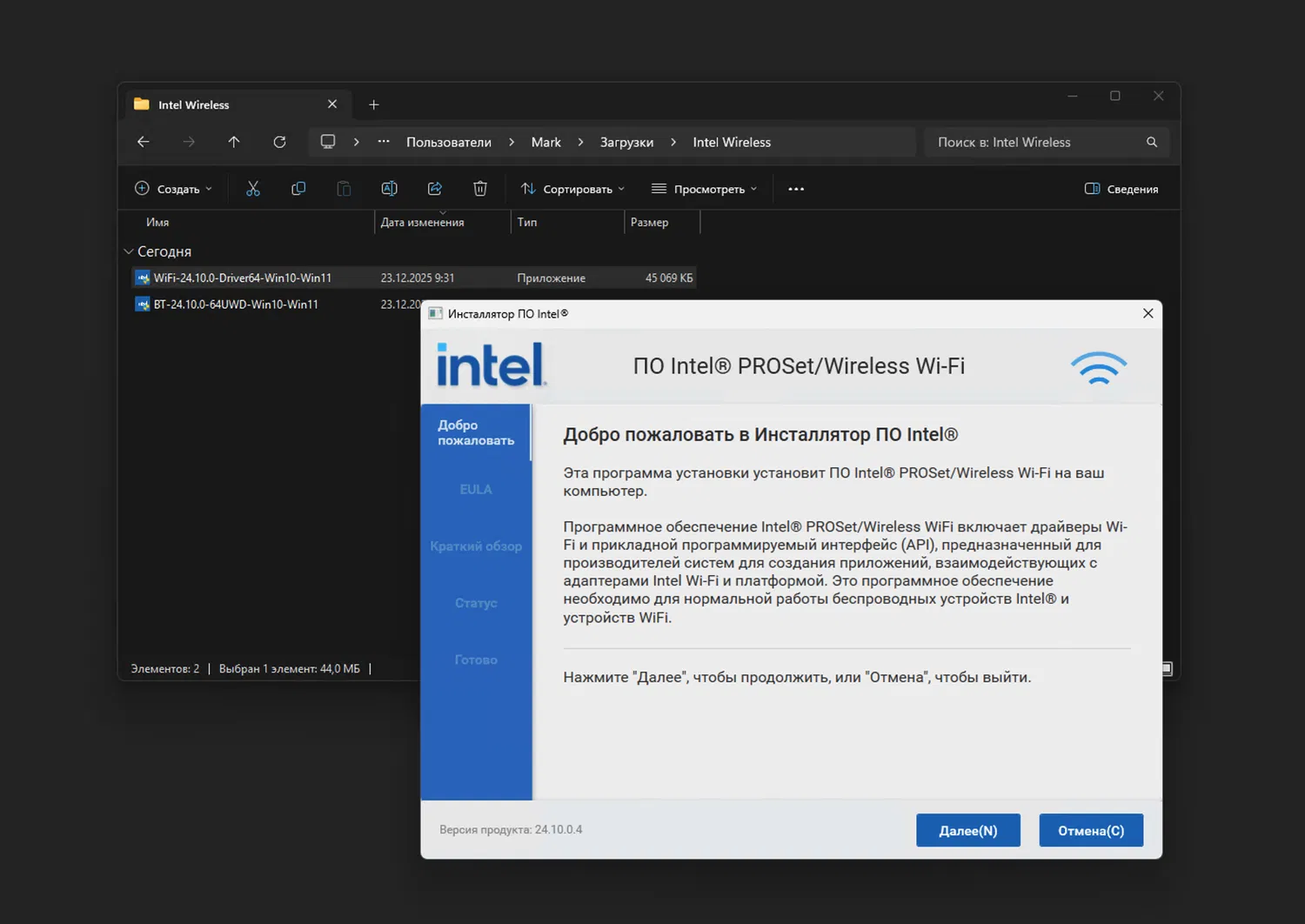The height and width of the screenshot is (924, 1305).
Task: Click the Copy icon in Explorer toolbar
Action: click(298, 189)
